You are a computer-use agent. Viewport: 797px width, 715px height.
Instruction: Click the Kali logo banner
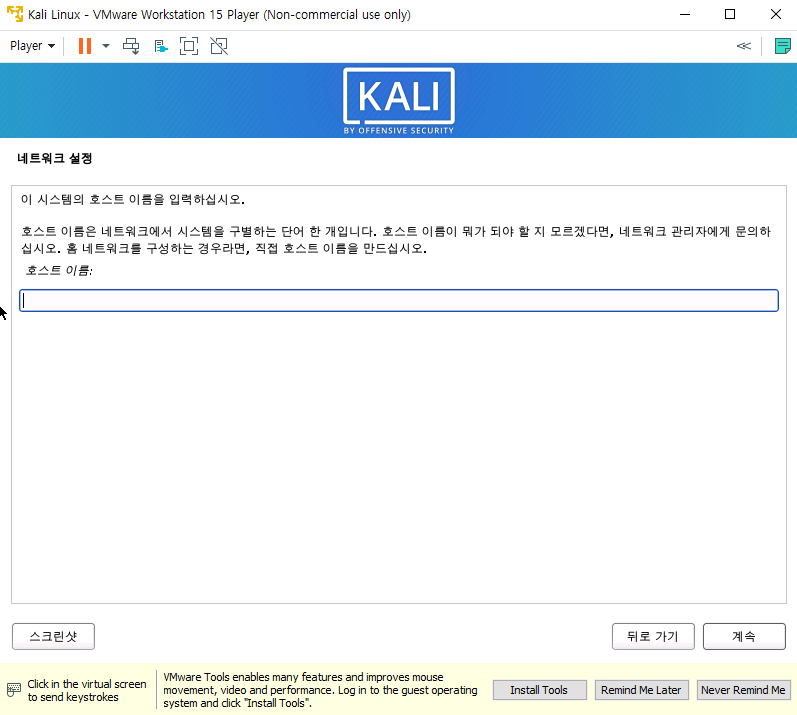(x=399, y=101)
